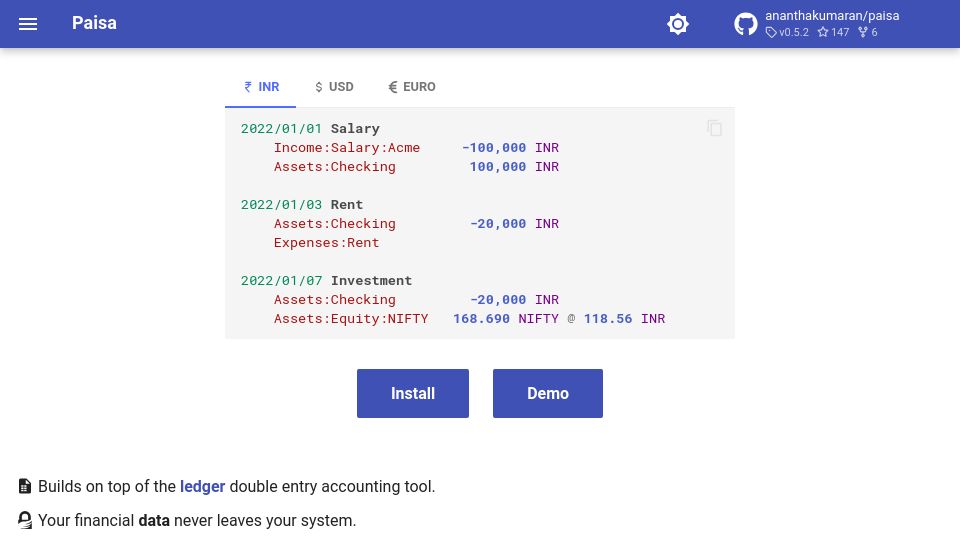The width and height of the screenshot is (960, 540).
Task: Switch to the USD tab
Action: [334, 87]
